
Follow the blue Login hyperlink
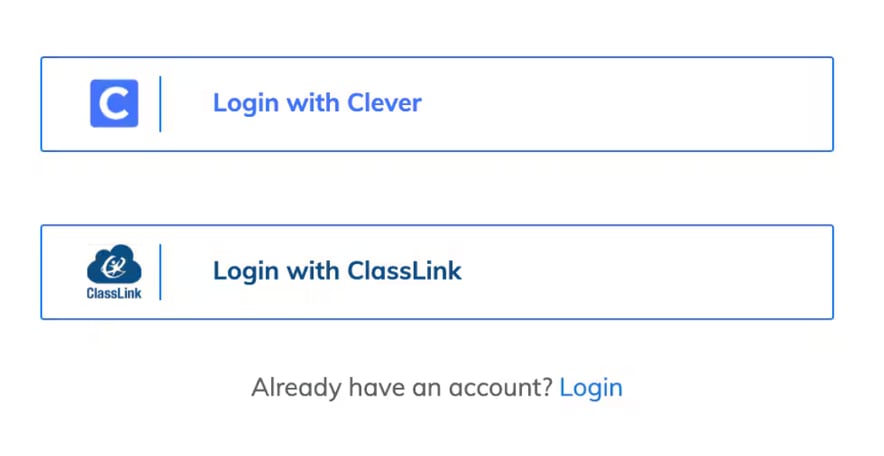591,388
